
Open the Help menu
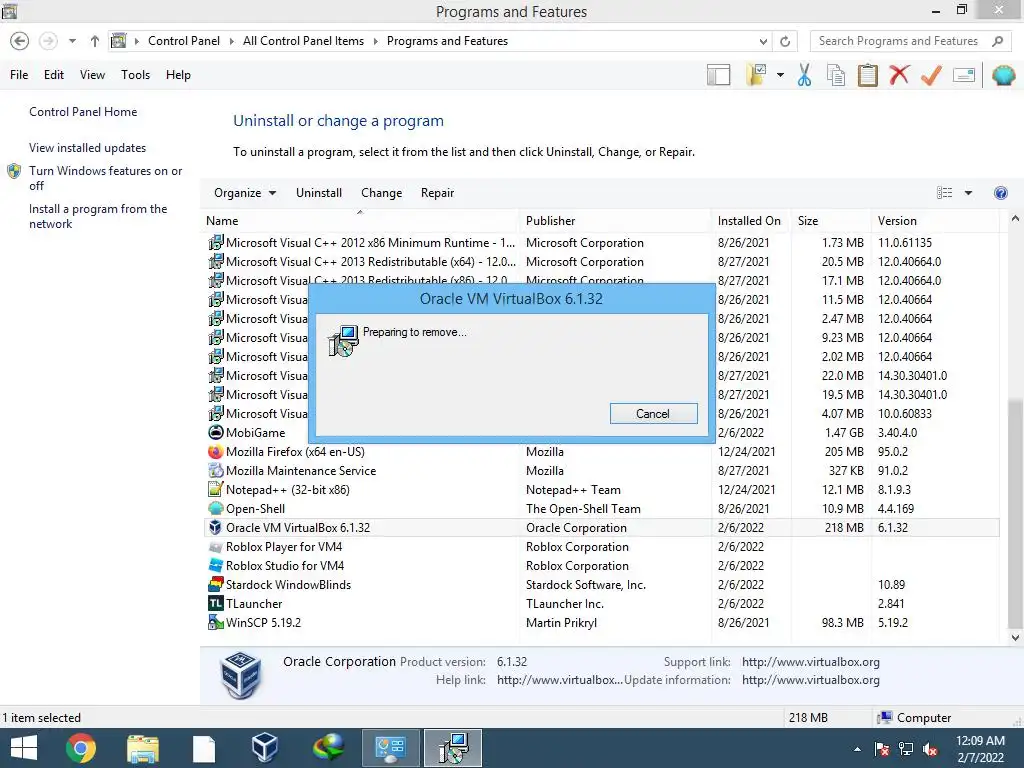pyautogui.click(x=178, y=75)
